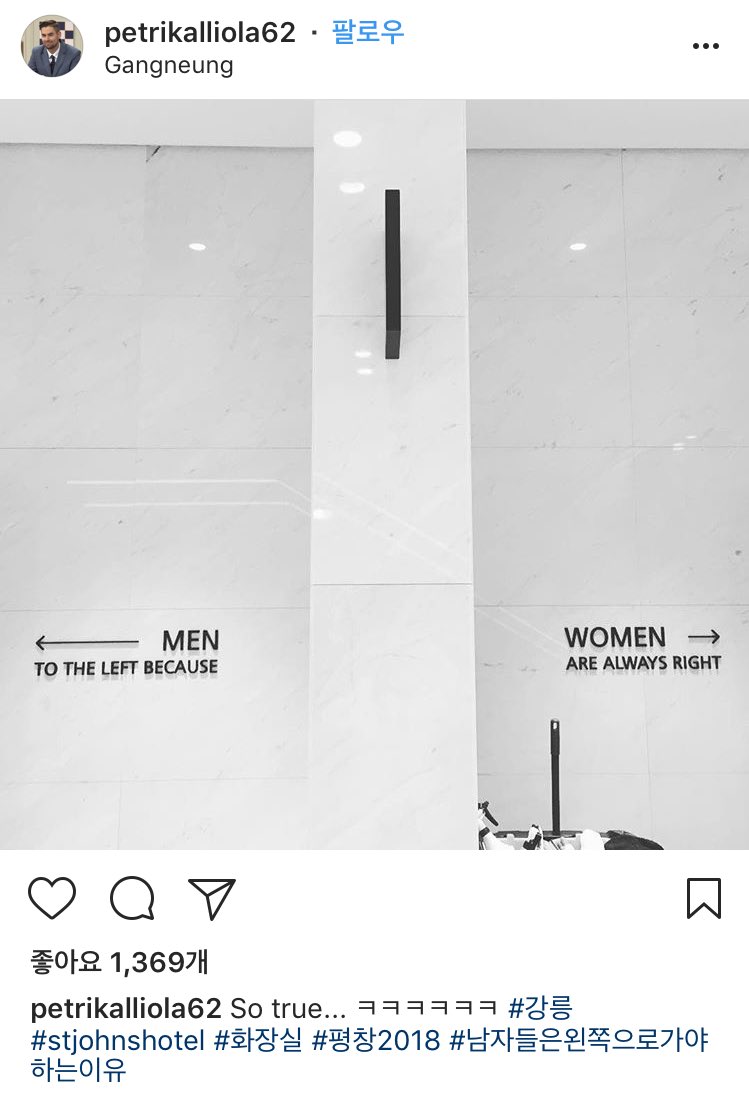
Task: Click the petrikalliola62 username in the header
Action: [200, 33]
